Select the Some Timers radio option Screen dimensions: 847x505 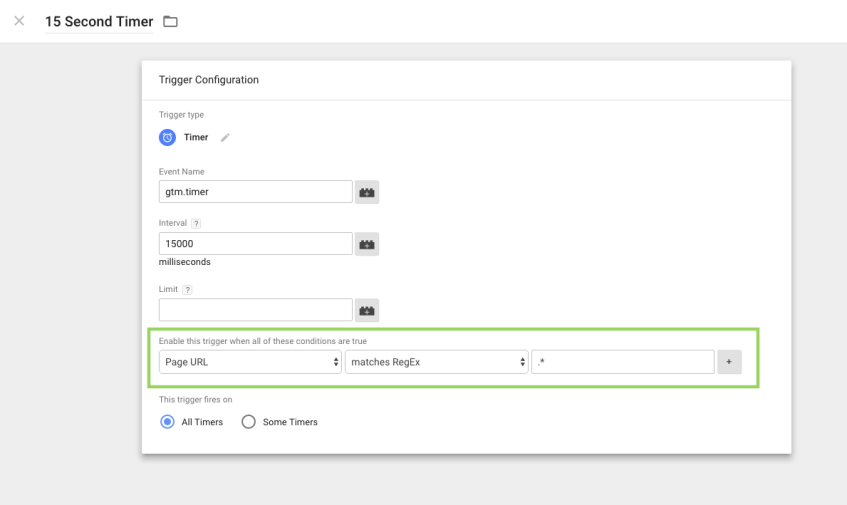pos(249,422)
